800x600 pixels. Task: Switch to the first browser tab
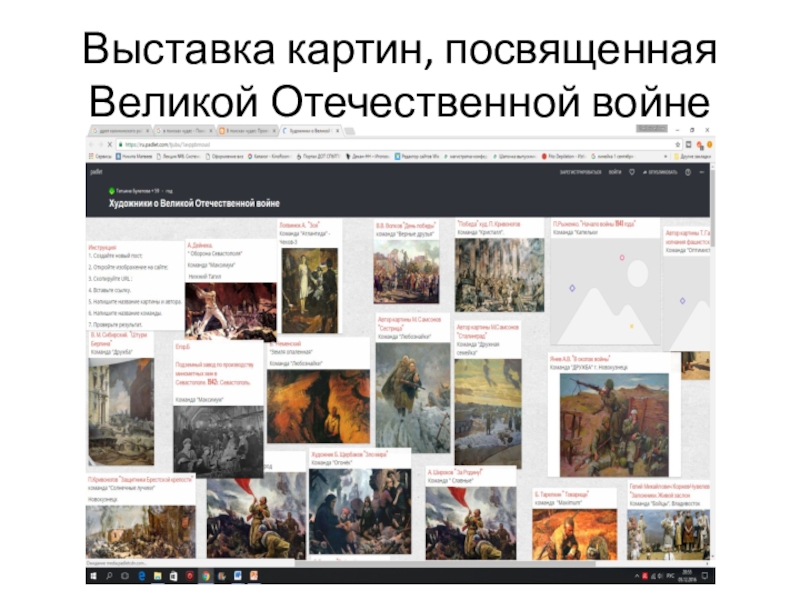click(x=121, y=131)
